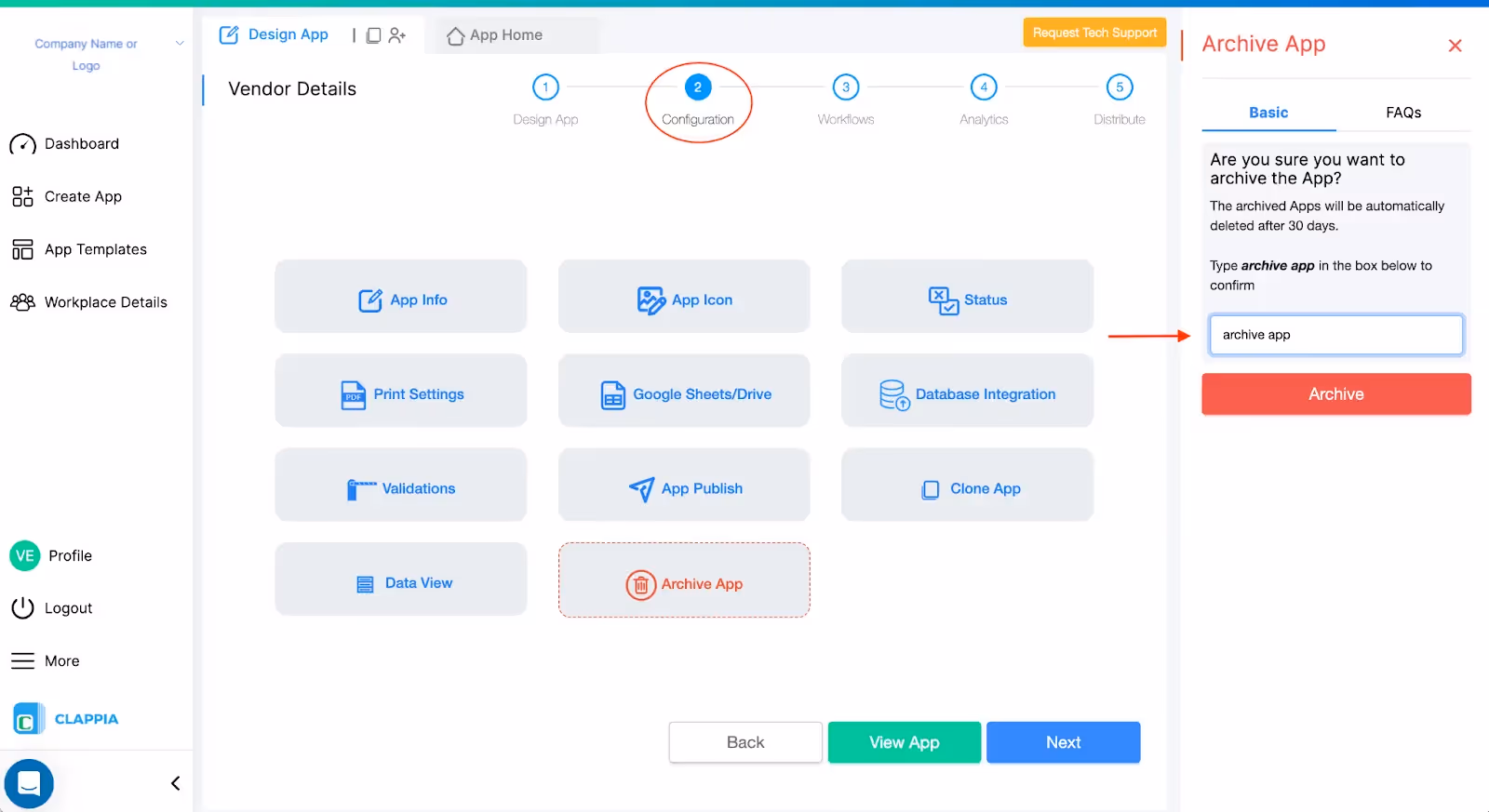This screenshot has height=812, width=1489.
Task: Click the Clone App copy icon
Action: pos(931,490)
